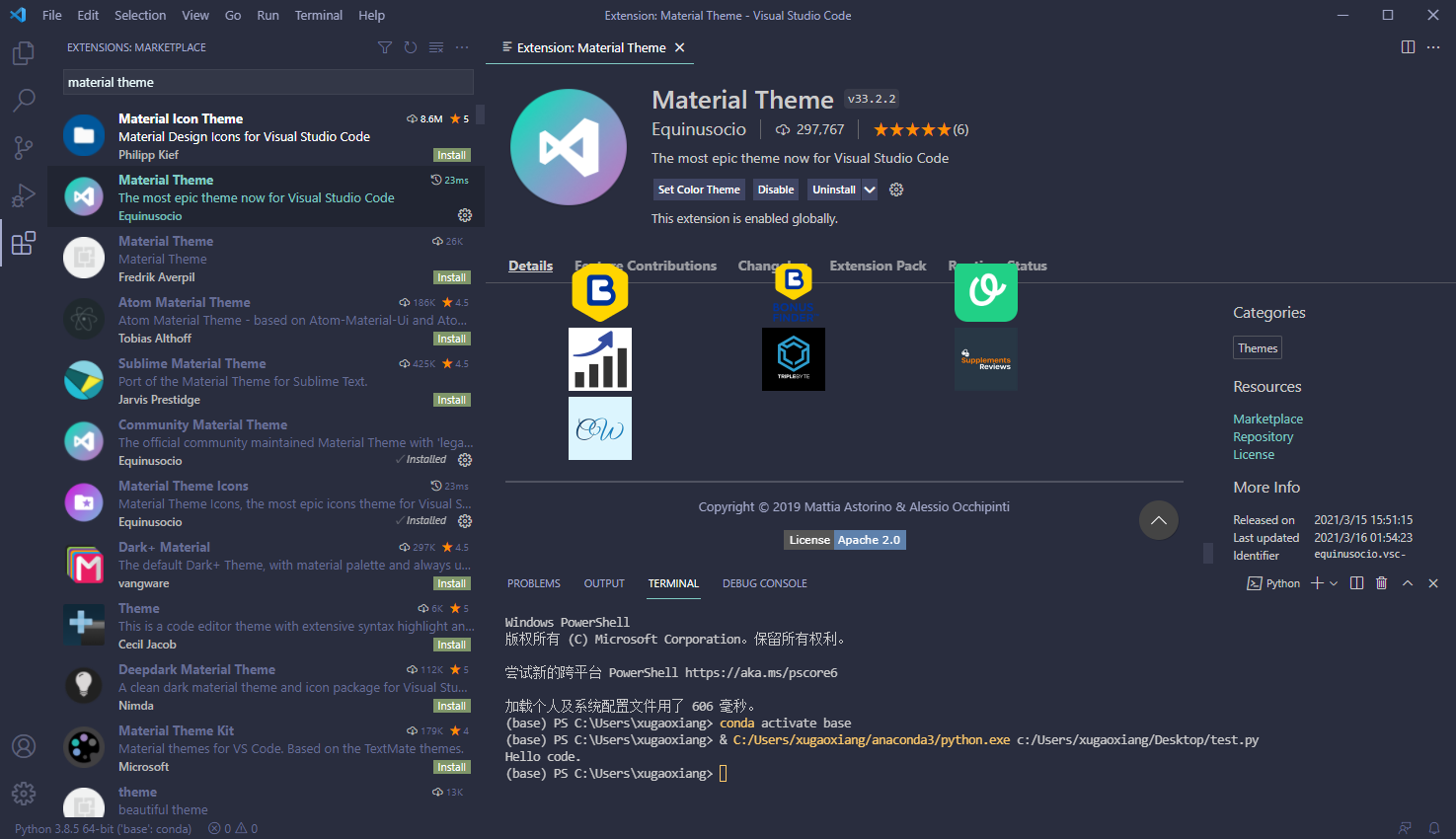Viewport: 1456px width, 839px height.
Task: Click the Python interpreter status bar entry
Action: pos(103,828)
